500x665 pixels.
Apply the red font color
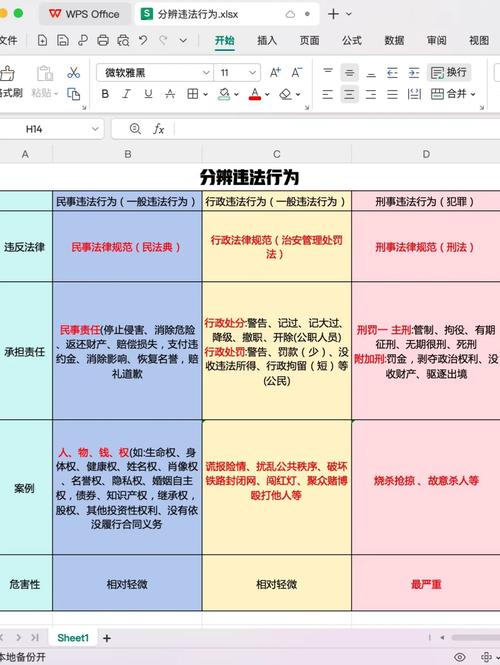[255, 94]
